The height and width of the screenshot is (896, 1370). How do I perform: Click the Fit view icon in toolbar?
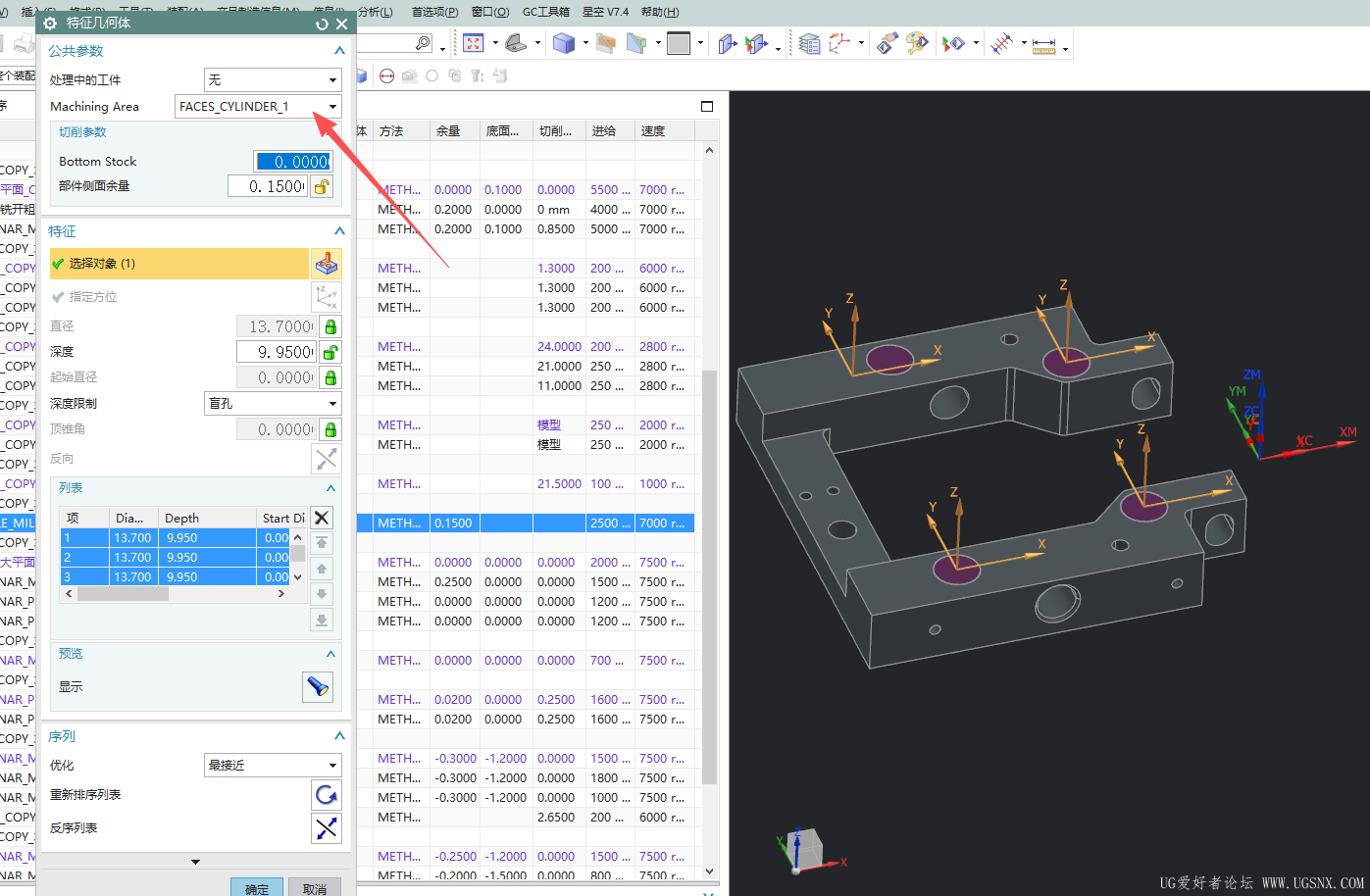pos(474,43)
